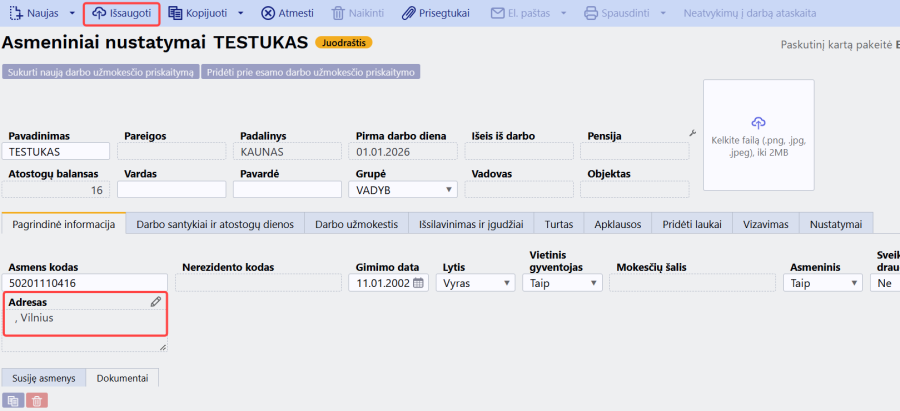Click the Adresas edit pencil icon
Image resolution: width=900 pixels, height=411 pixels.
click(156, 301)
